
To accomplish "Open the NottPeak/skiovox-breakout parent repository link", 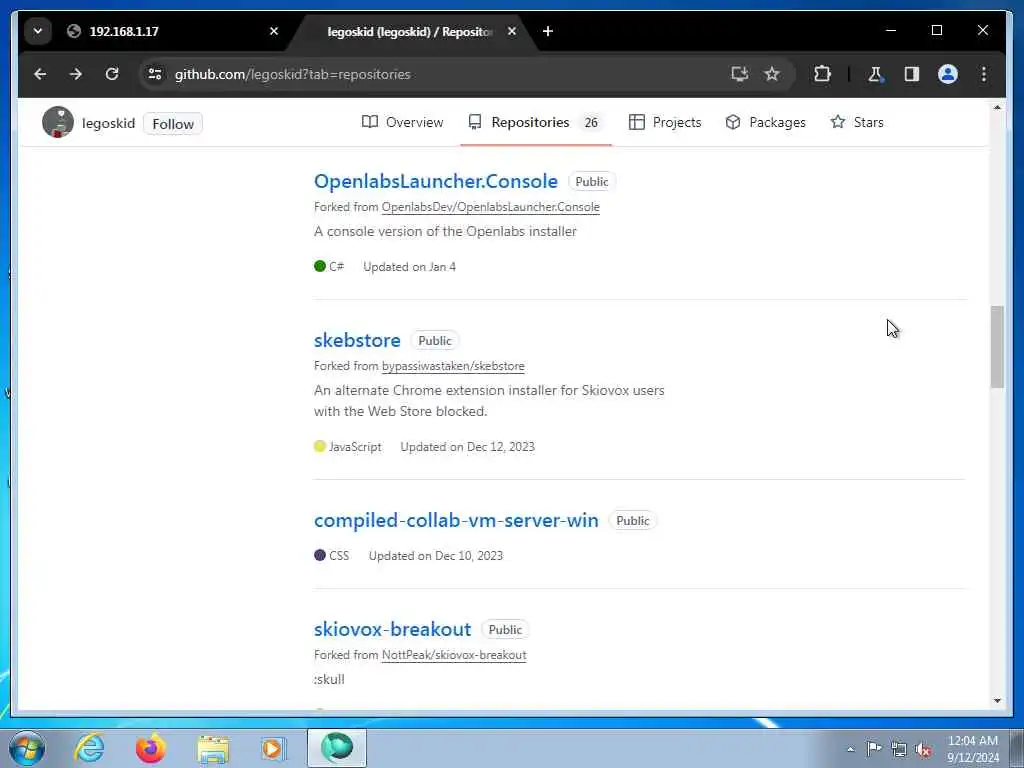I will (x=454, y=655).
